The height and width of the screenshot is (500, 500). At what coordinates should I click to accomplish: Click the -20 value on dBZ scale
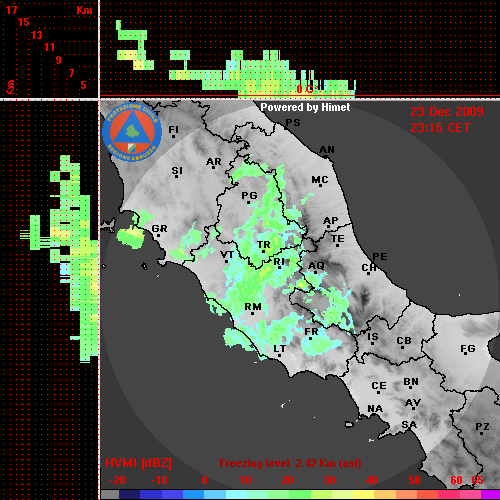[x=117, y=480]
